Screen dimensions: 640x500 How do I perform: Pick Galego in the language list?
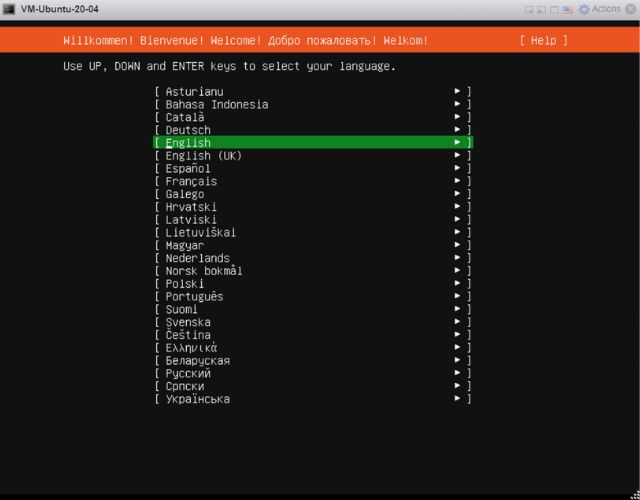coord(313,194)
